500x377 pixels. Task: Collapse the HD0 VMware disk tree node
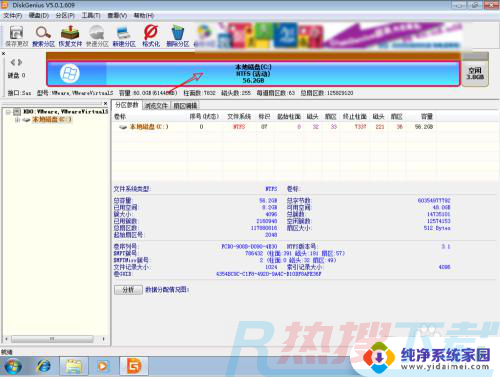pos(8,112)
